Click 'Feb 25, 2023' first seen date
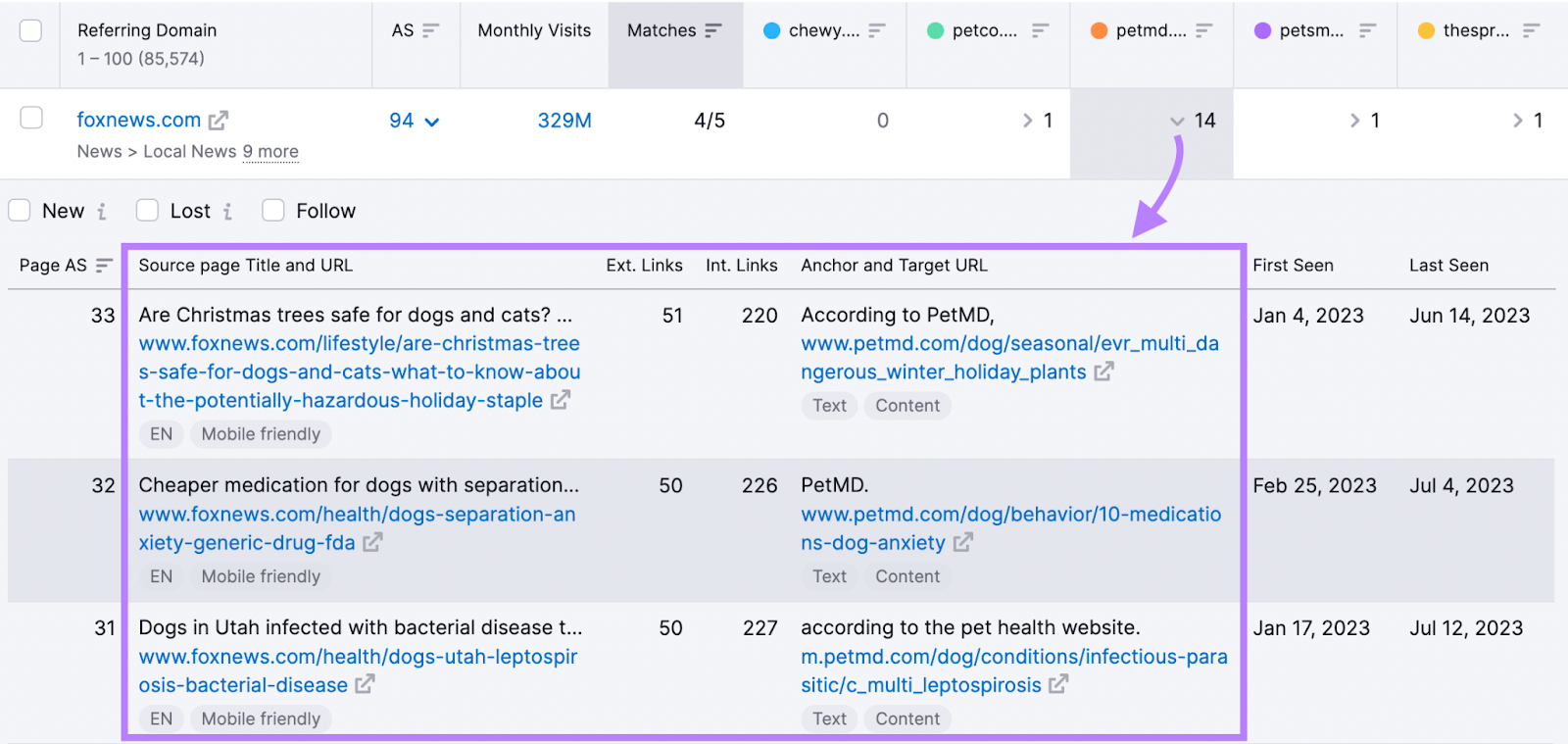1568x744 pixels. pos(1314,486)
